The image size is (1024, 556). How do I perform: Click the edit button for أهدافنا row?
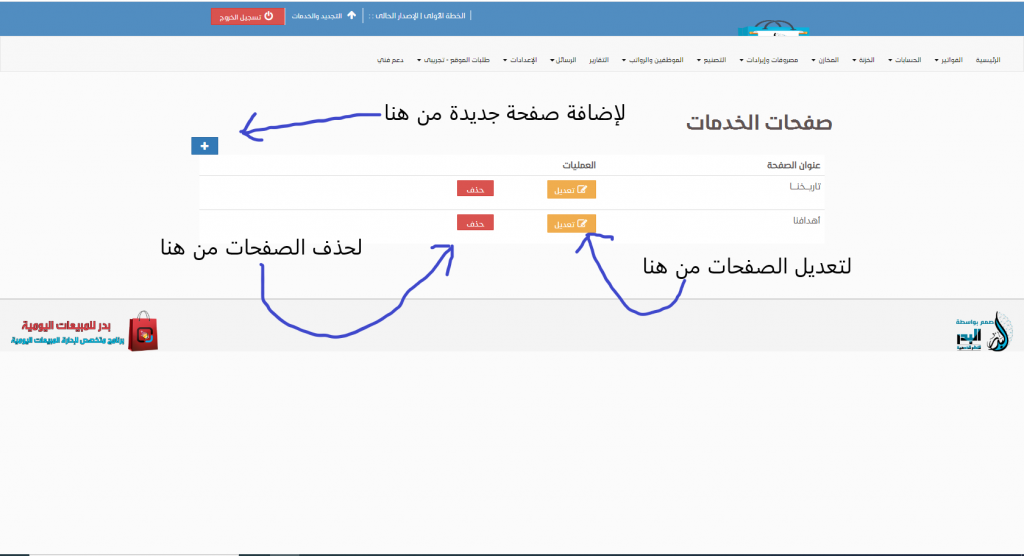[x=571, y=223]
